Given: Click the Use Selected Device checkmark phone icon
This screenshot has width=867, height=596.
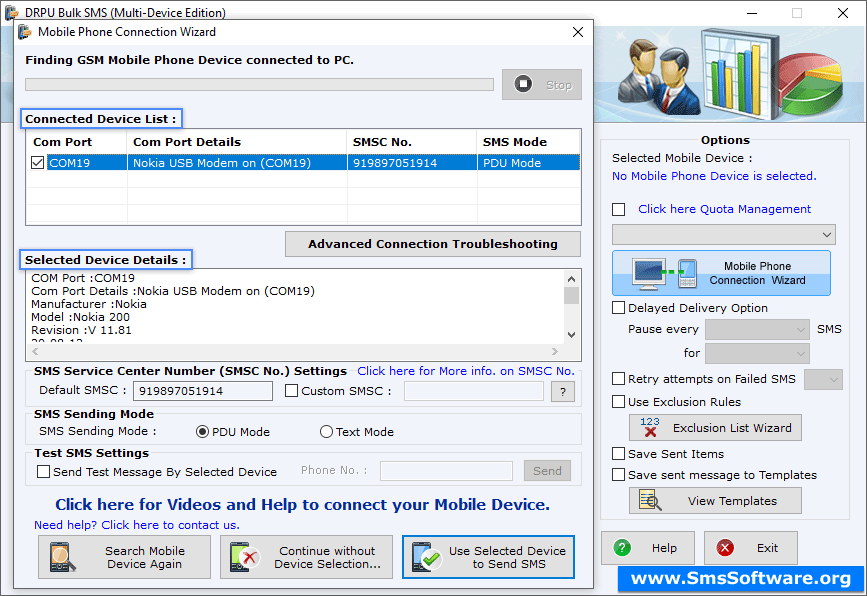Looking at the screenshot, I should 426,557.
